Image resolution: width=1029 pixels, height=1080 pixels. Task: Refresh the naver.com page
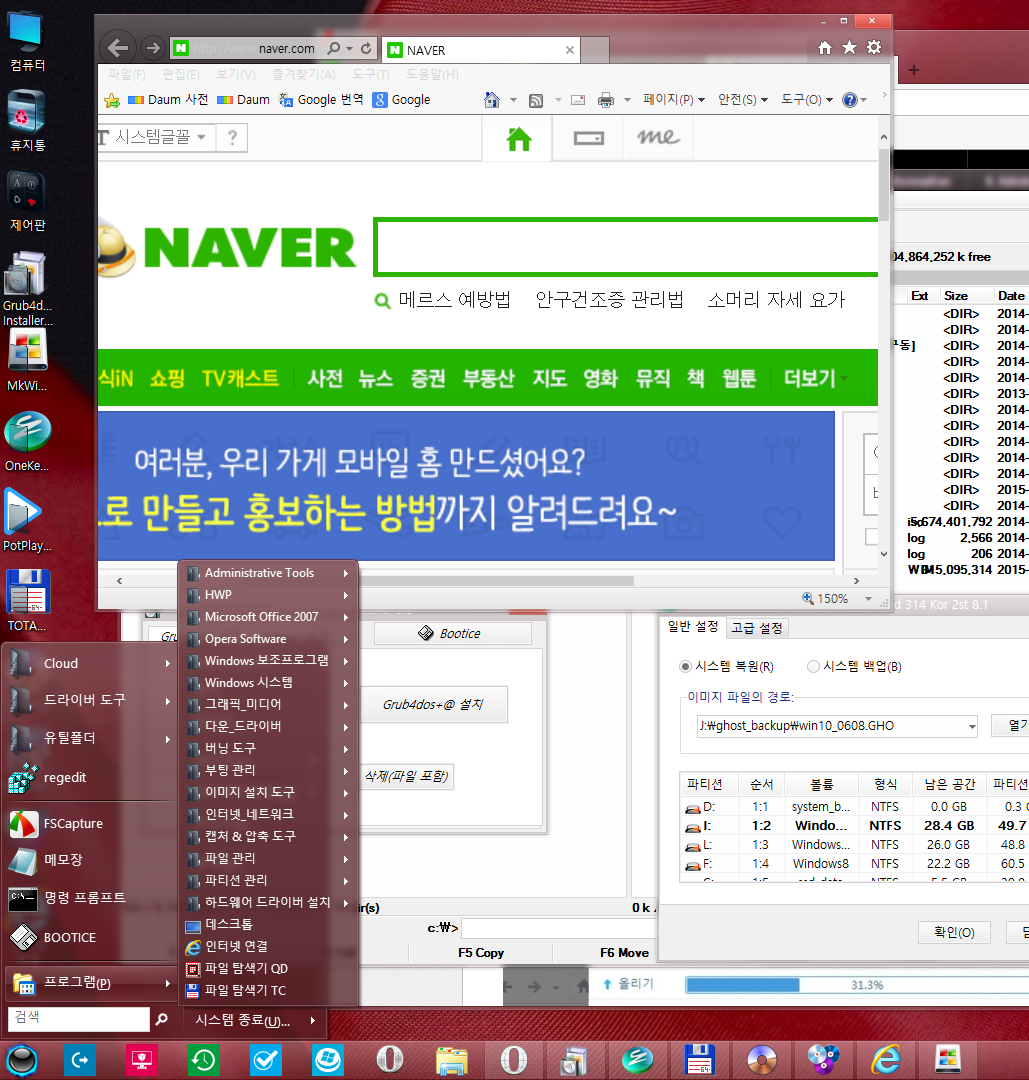pyautogui.click(x=366, y=48)
